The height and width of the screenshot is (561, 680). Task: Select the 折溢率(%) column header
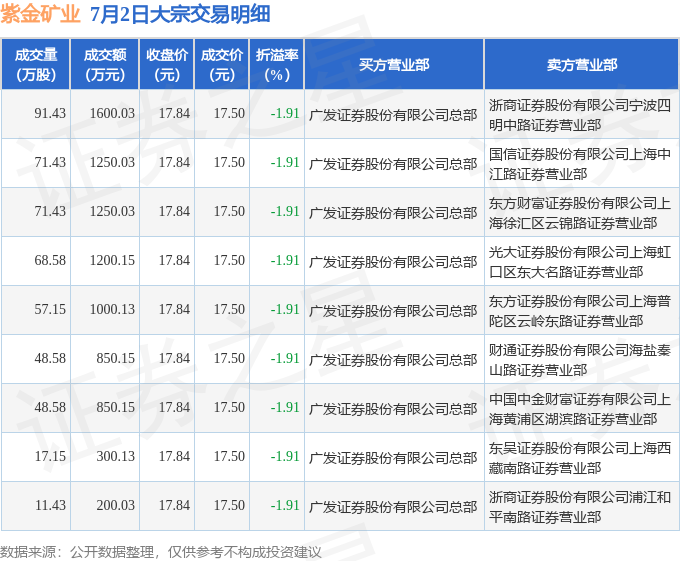pos(277,65)
